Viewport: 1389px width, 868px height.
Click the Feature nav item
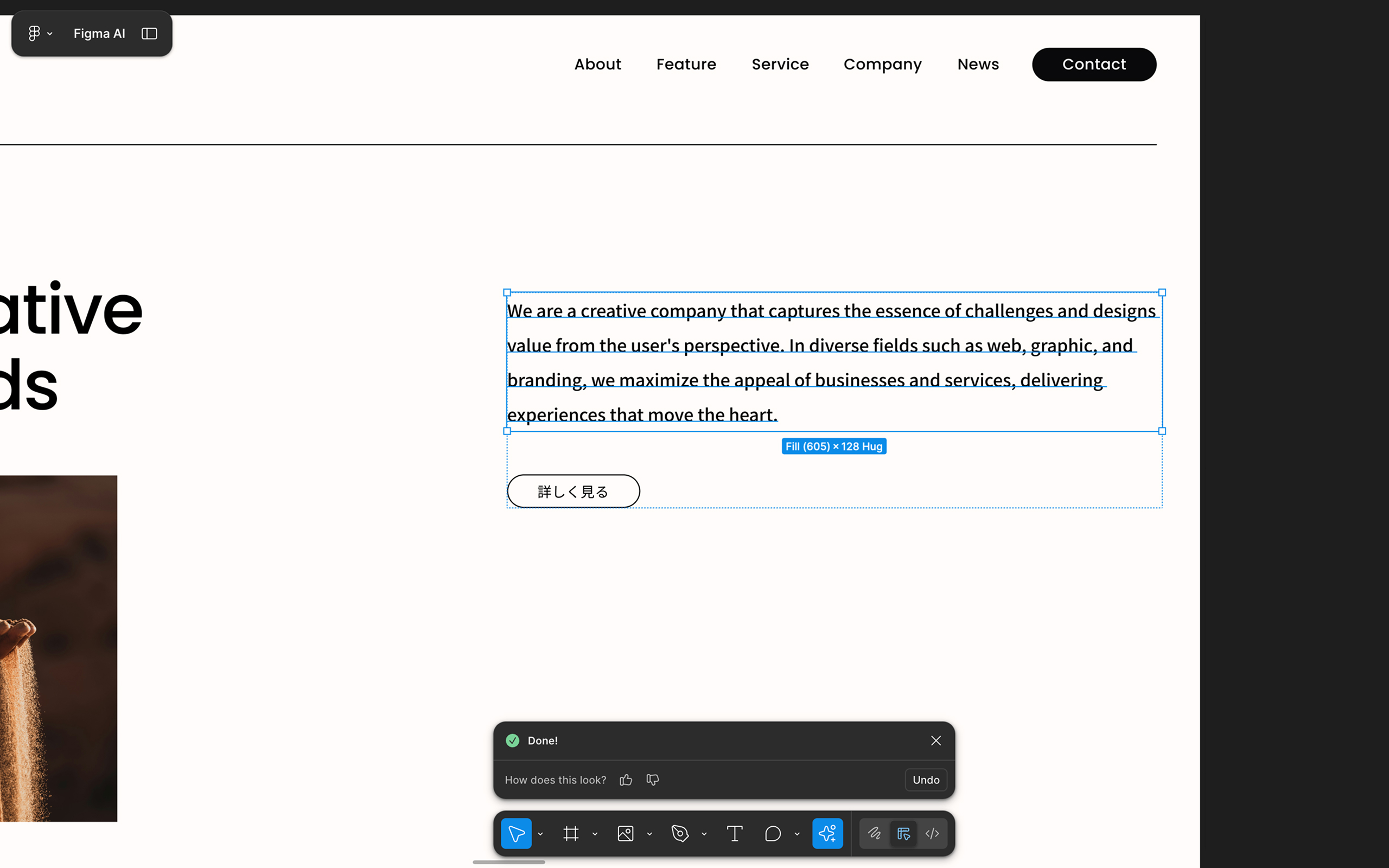686,65
